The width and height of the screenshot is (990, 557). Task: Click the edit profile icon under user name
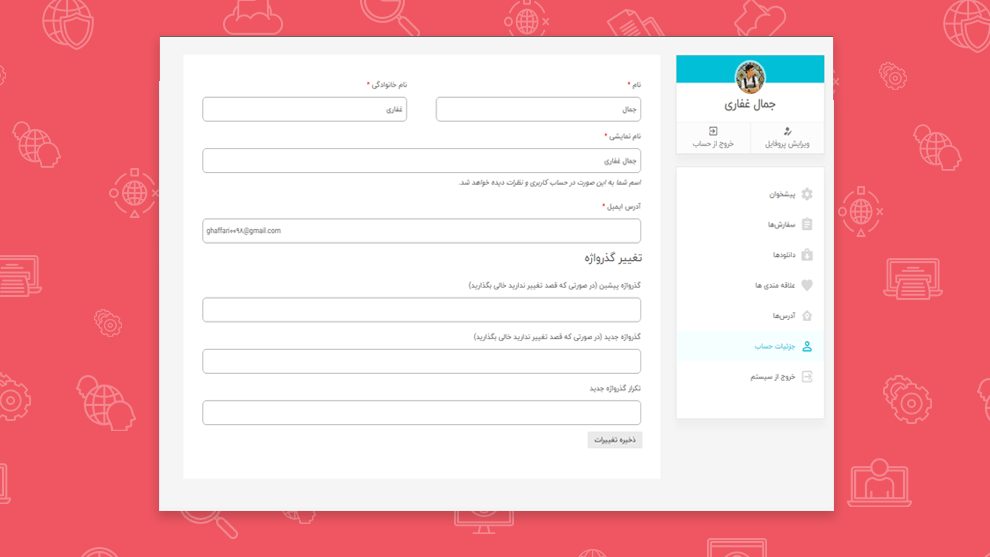coord(787,131)
